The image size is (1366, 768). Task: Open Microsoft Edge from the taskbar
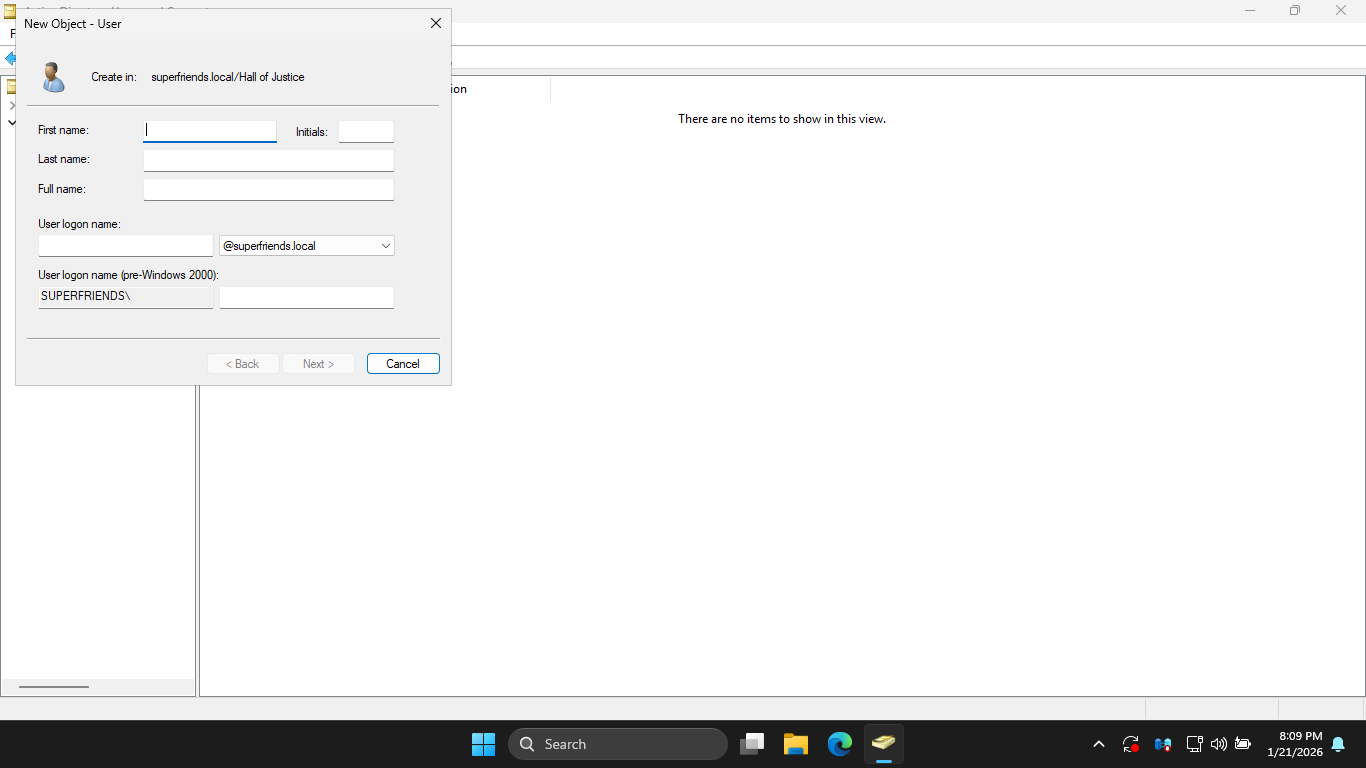click(840, 744)
